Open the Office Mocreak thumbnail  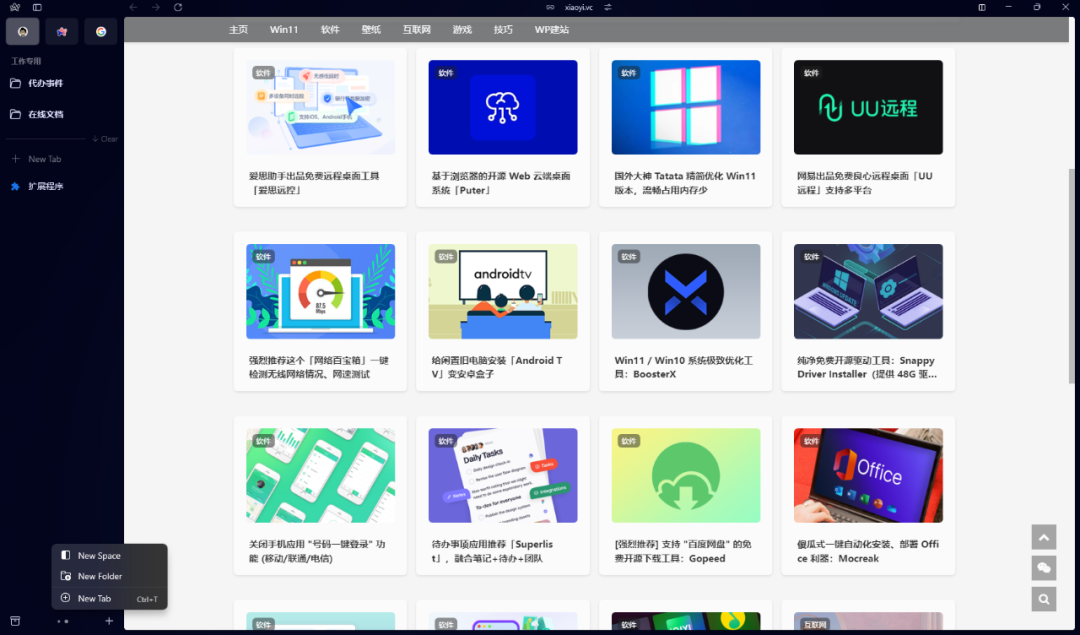coord(869,476)
